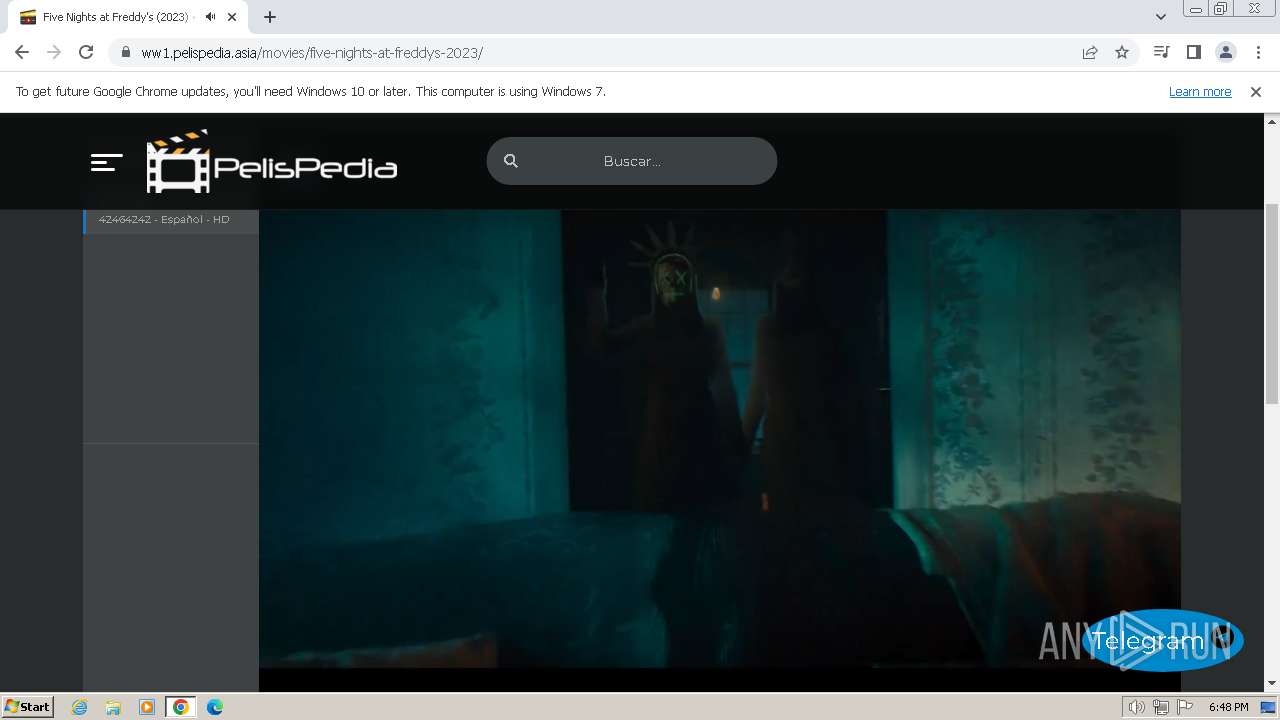This screenshot has width=1280, height=720.
Task: Open Chrome three-dot menu
Action: pos(1258,52)
